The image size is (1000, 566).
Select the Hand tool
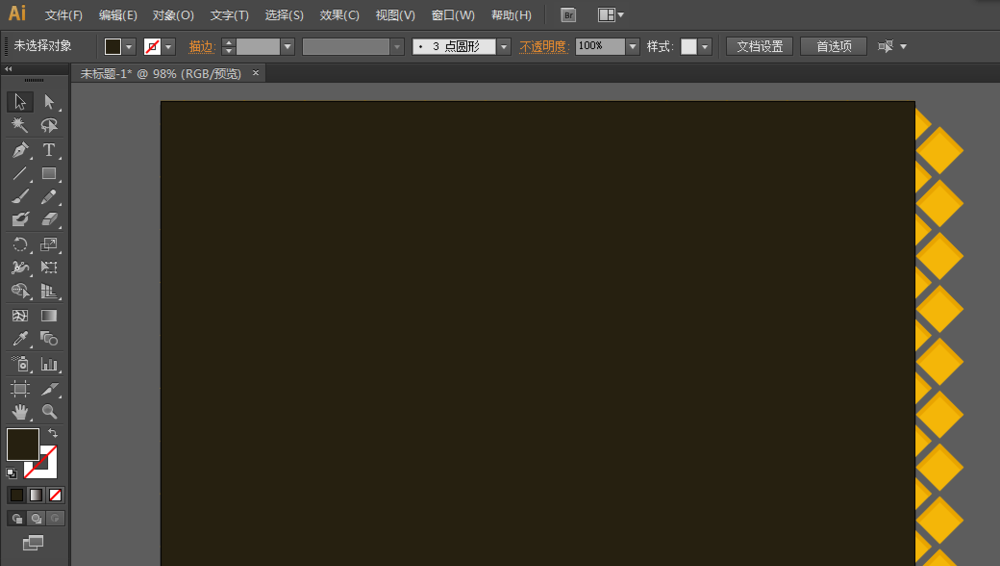click(x=20, y=412)
